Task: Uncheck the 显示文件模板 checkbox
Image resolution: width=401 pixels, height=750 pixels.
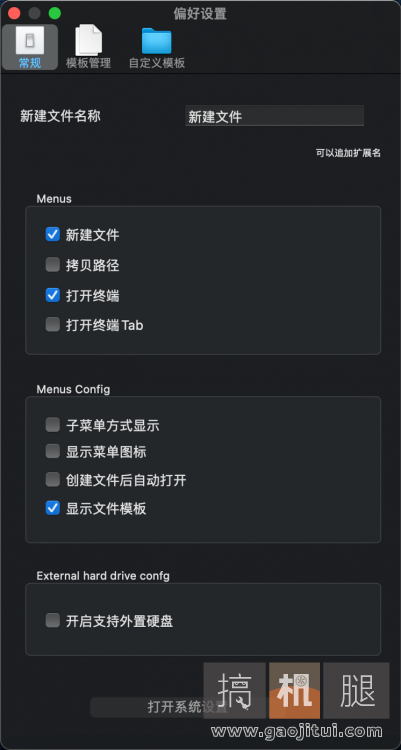Action: point(53,508)
